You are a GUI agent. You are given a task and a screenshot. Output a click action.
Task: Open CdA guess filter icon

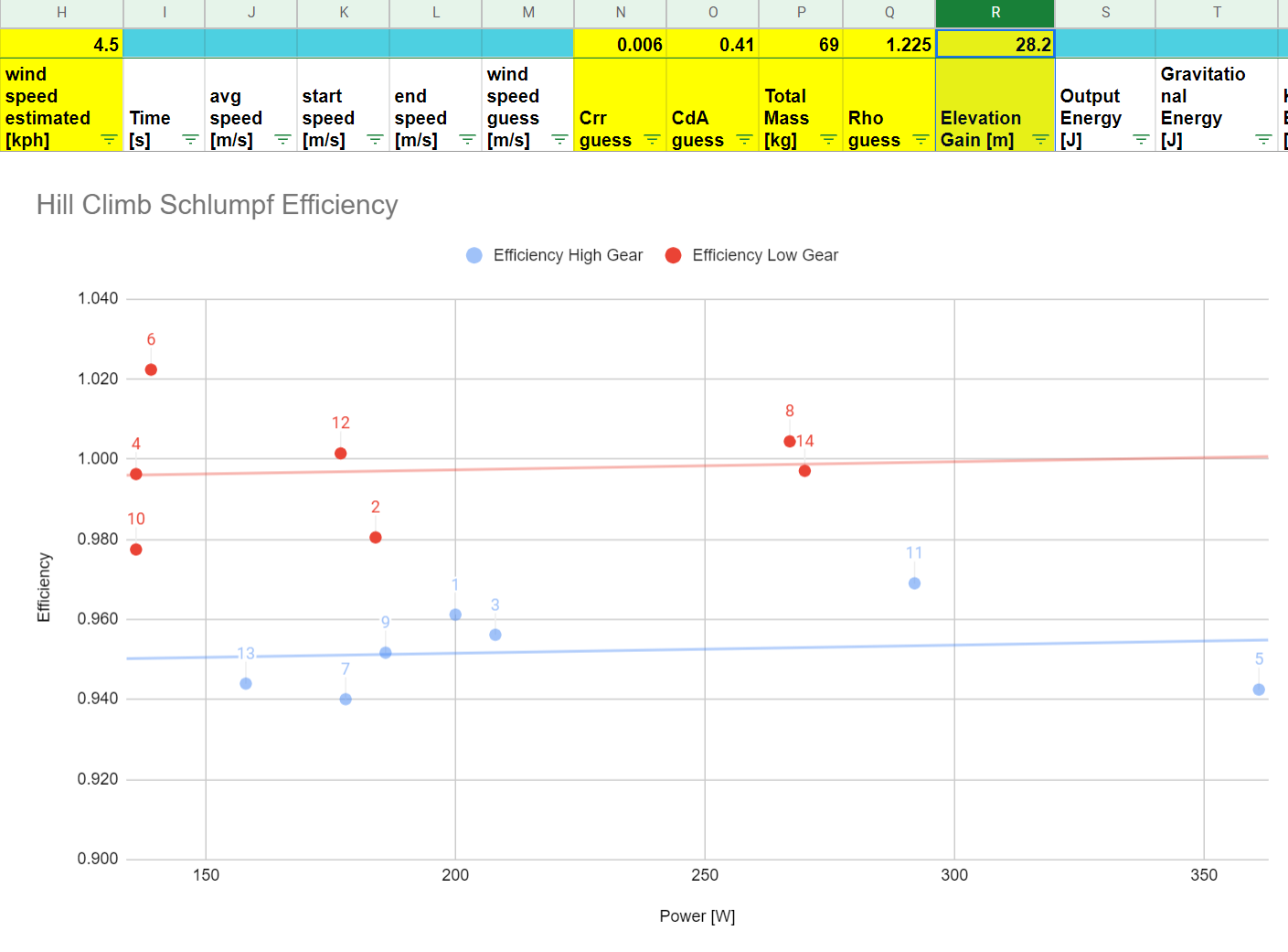pos(744,140)
